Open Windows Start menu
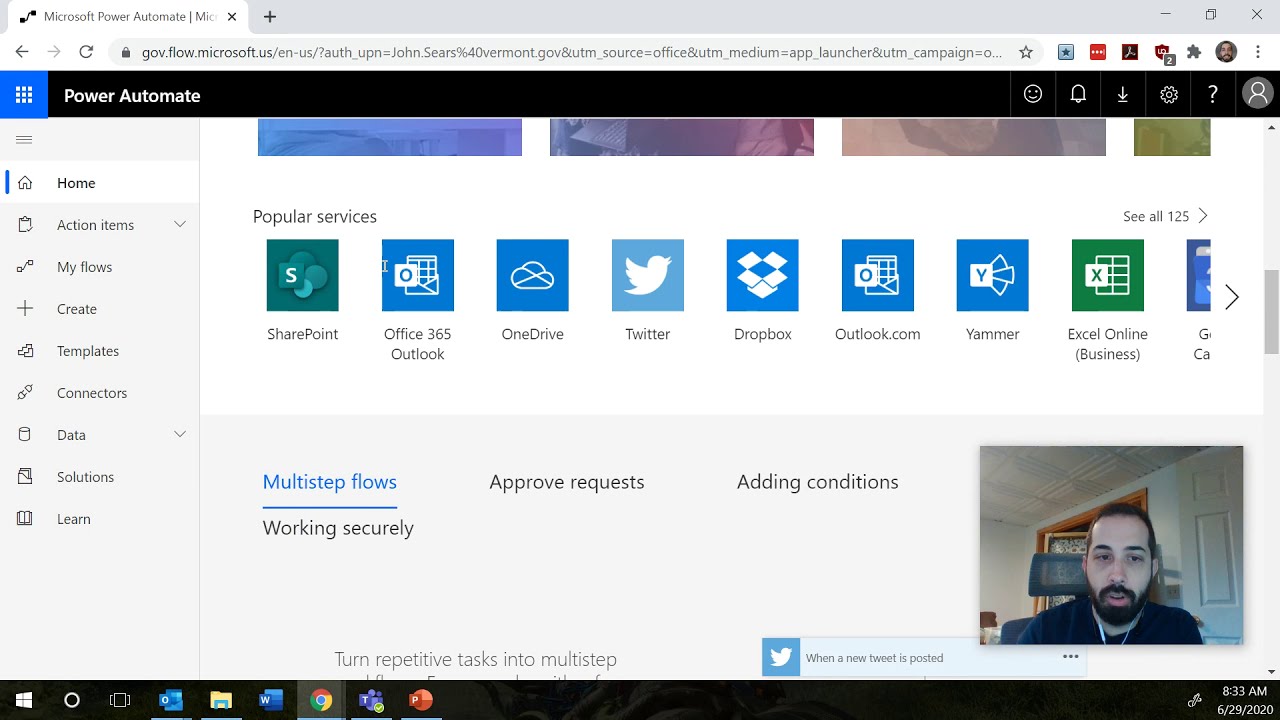Viewport: 1280px width, 720px height. [24, 700]
